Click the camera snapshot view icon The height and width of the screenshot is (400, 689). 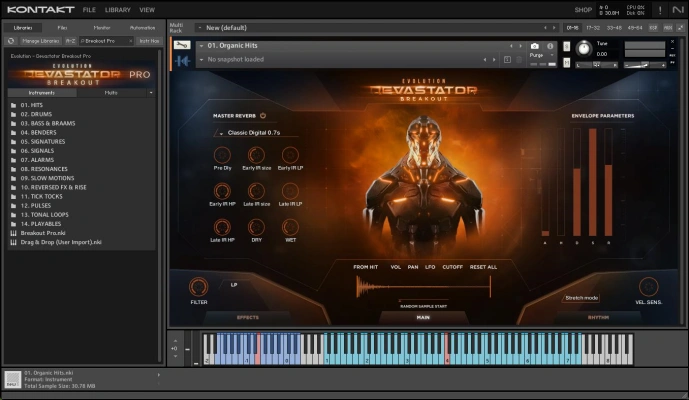point(534,46)
